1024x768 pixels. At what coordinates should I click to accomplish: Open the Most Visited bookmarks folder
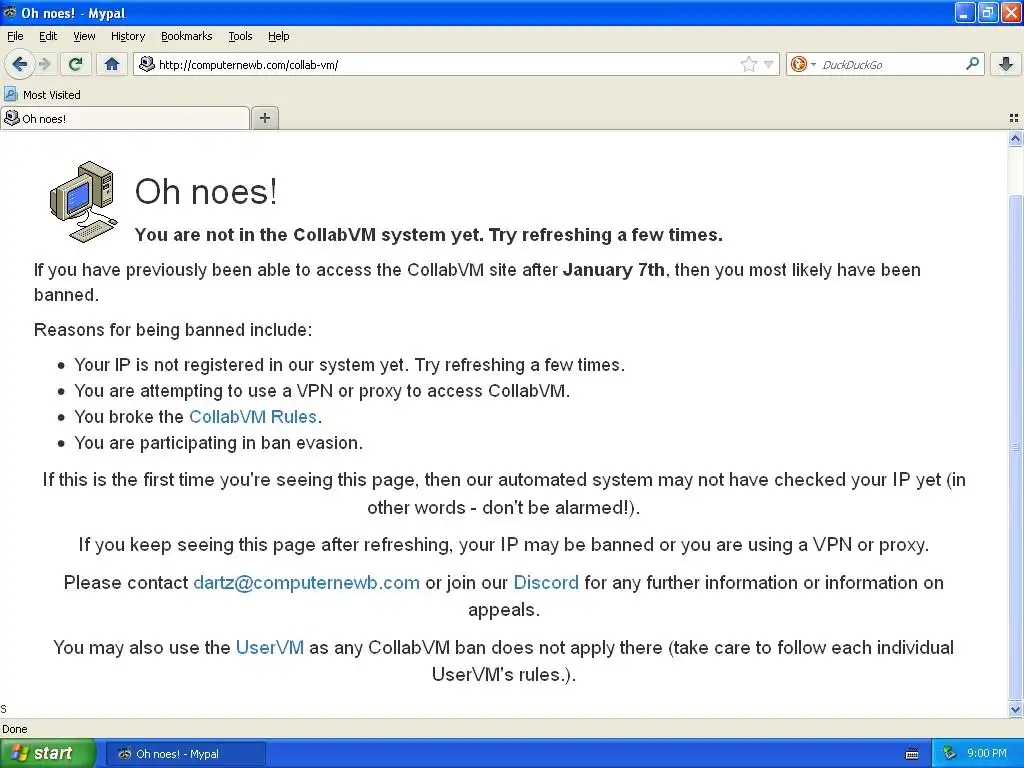(42, 95)
